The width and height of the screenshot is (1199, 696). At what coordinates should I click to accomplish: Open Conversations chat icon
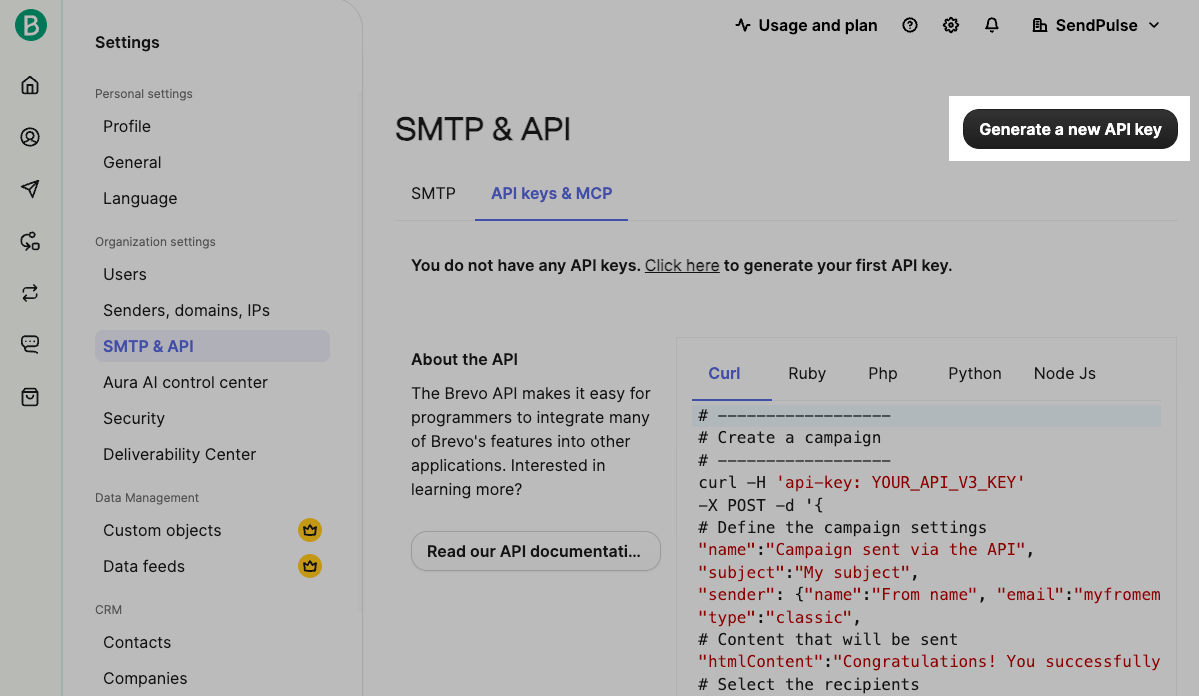pyautogui.click(x=30, y=345)
